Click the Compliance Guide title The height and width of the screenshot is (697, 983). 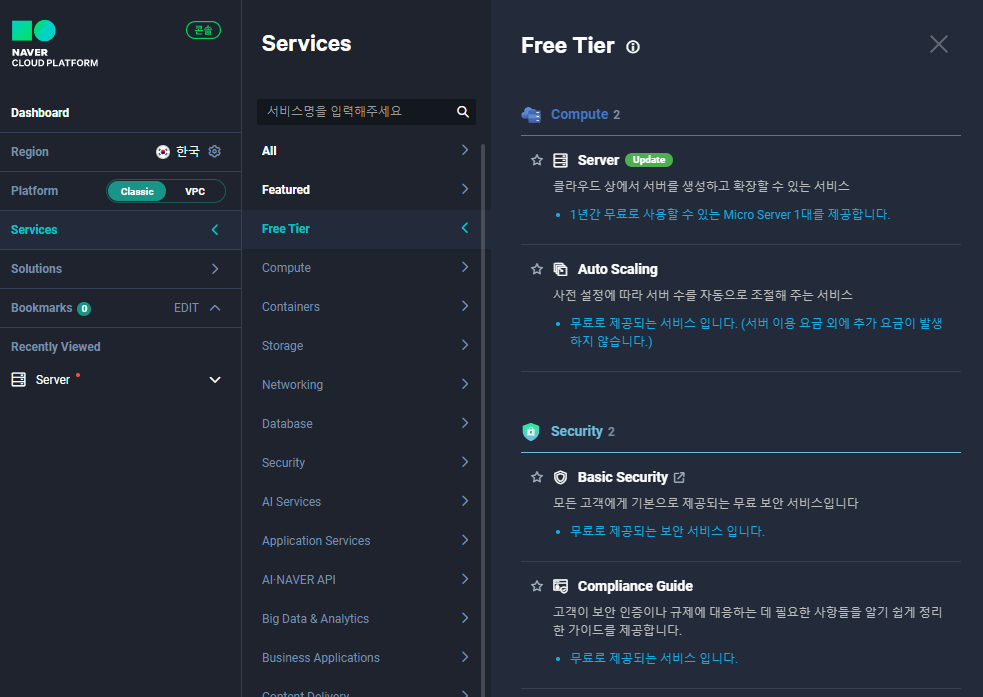(x=635, y=587)
